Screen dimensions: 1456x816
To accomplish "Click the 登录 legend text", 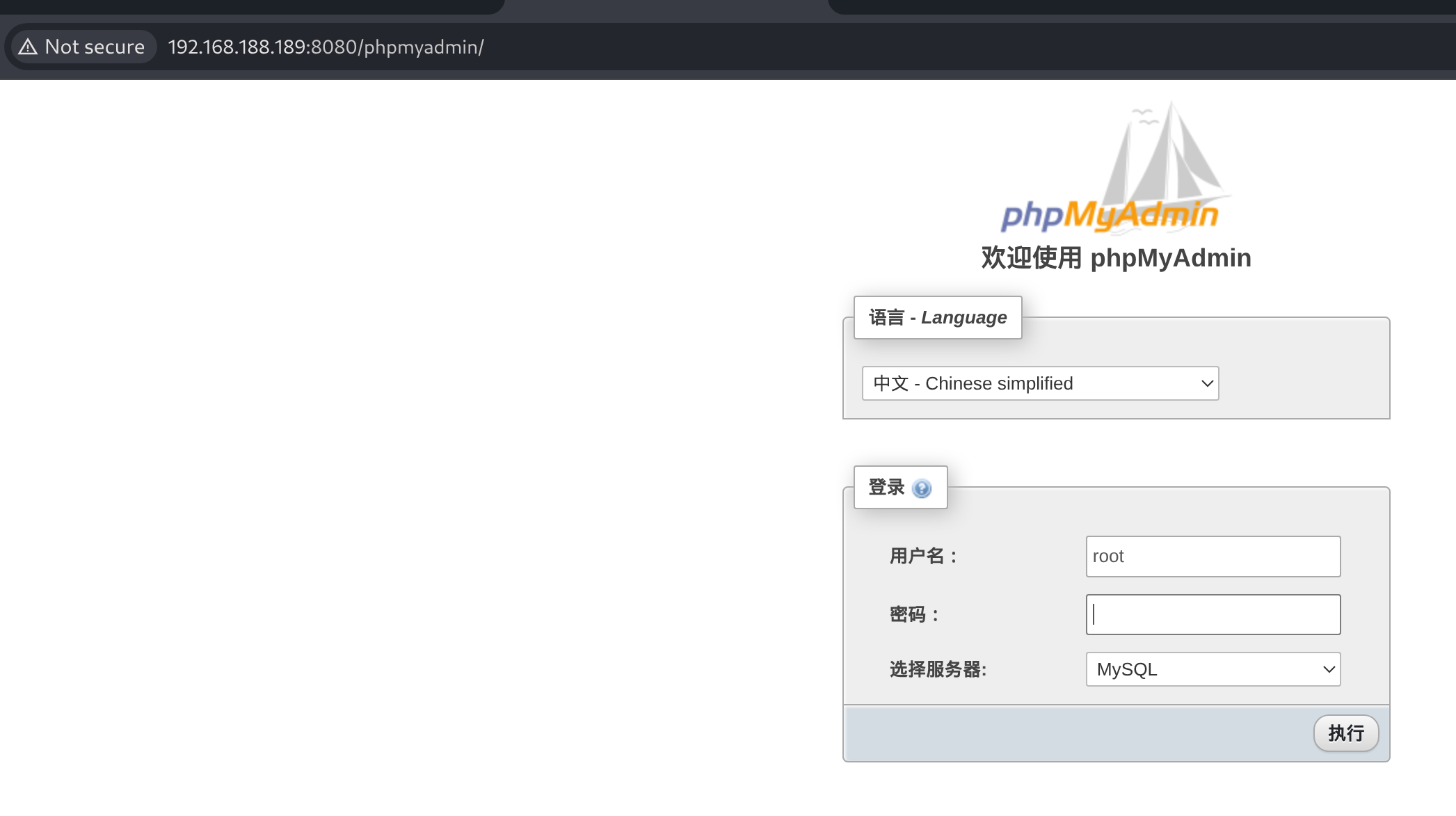I will pos(886,488).
